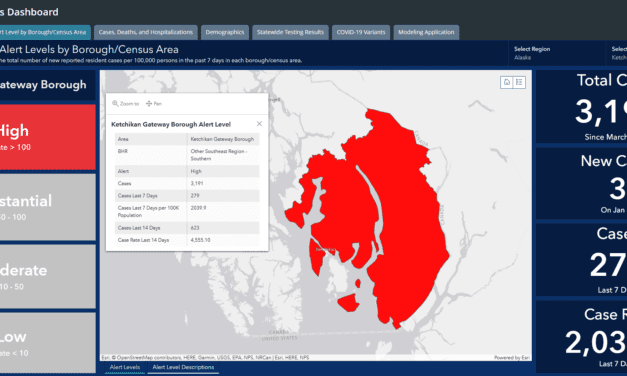Click the map home extent icon
This screenshot has height=376, width=627.
[507, 82]
